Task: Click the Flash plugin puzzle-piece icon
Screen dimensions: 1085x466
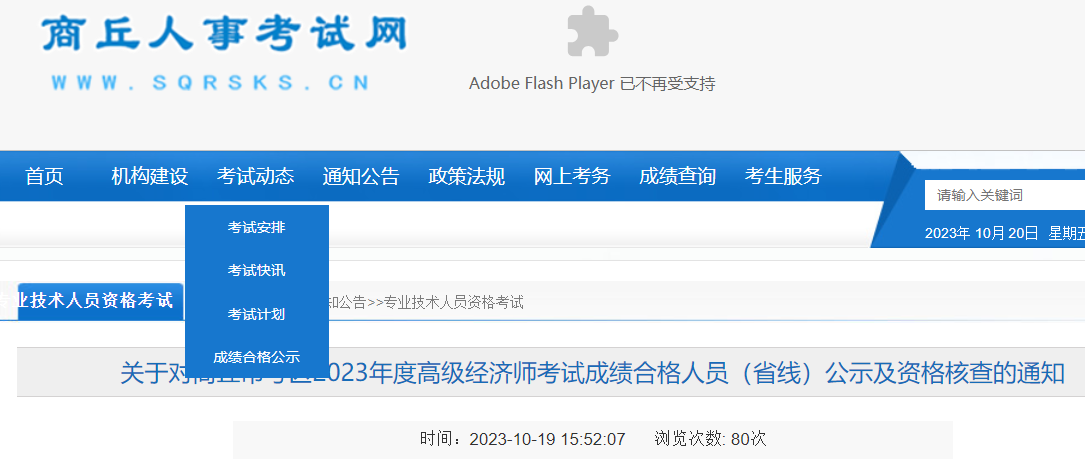Action: coord(592,31)
